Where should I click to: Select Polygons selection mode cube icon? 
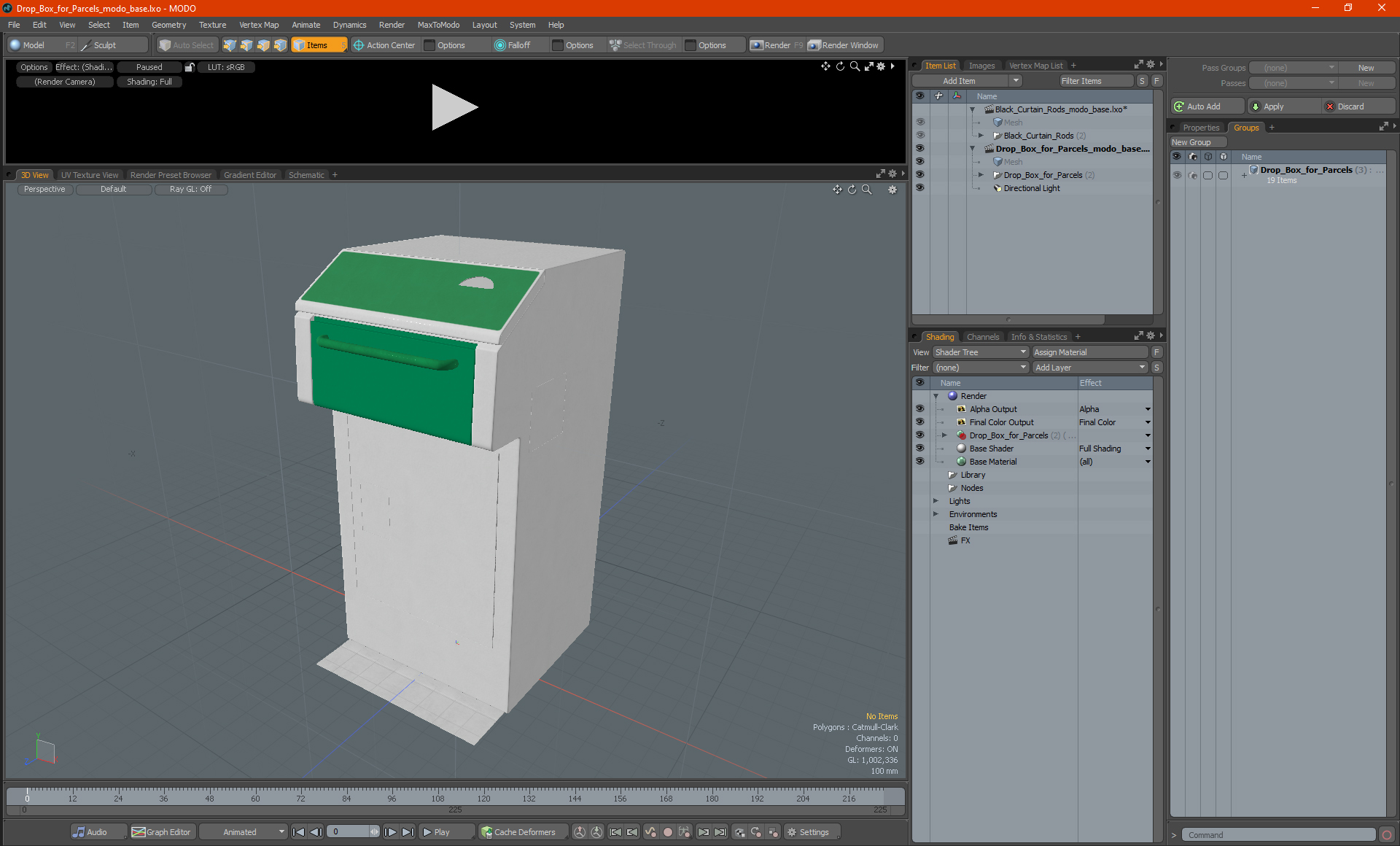pyautogui.click(x=263, y=45)
